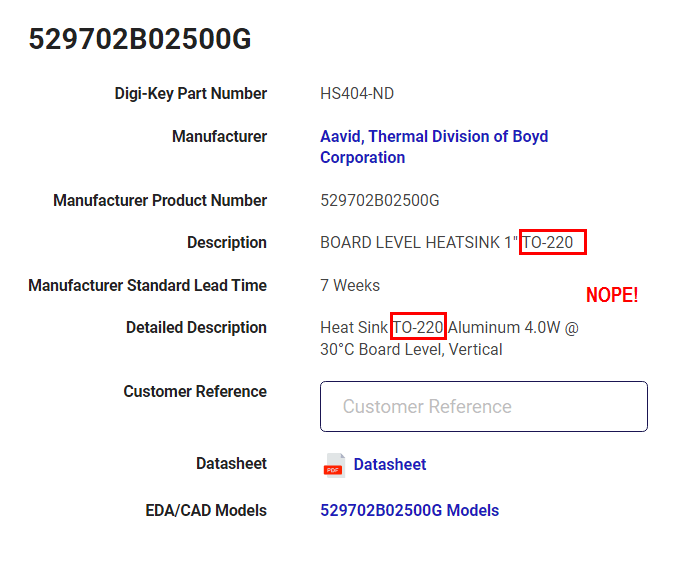Select the Manufacturer Standard Lead Time label
Viewport: 684px width, 563px height.
(147, 285)
